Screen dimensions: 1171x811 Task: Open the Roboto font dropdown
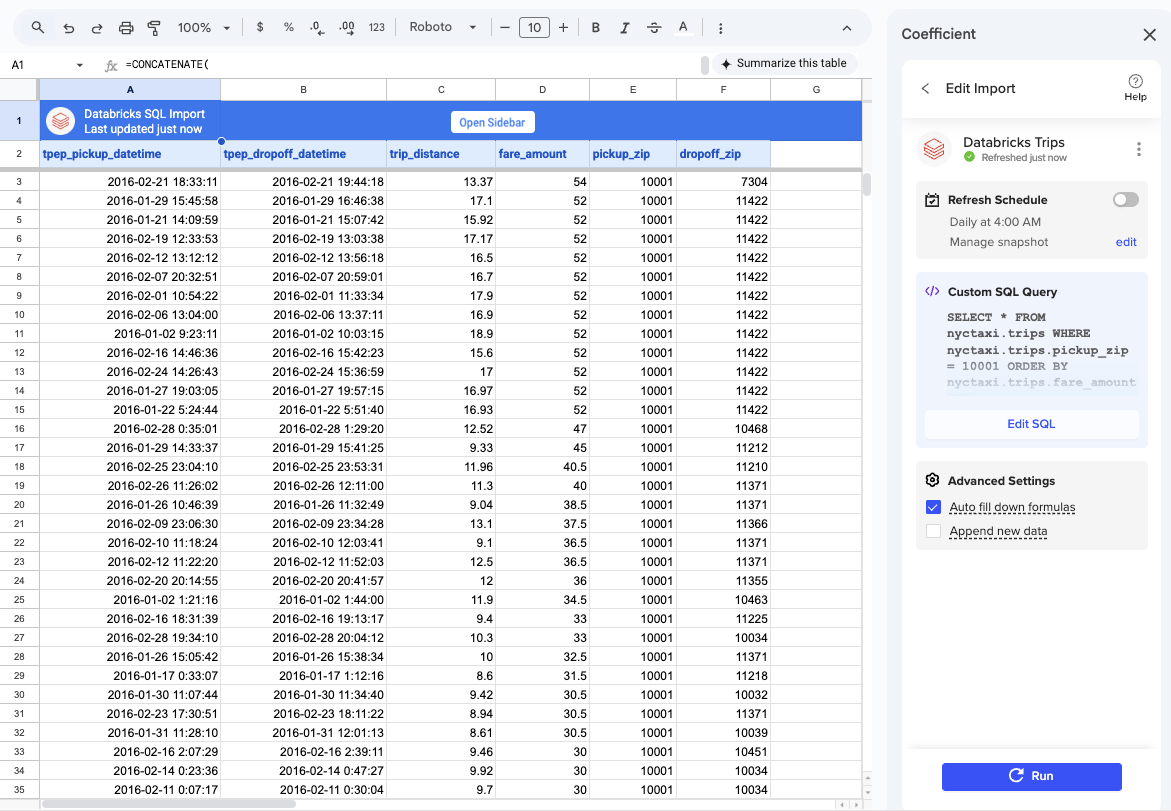[443, 27]
